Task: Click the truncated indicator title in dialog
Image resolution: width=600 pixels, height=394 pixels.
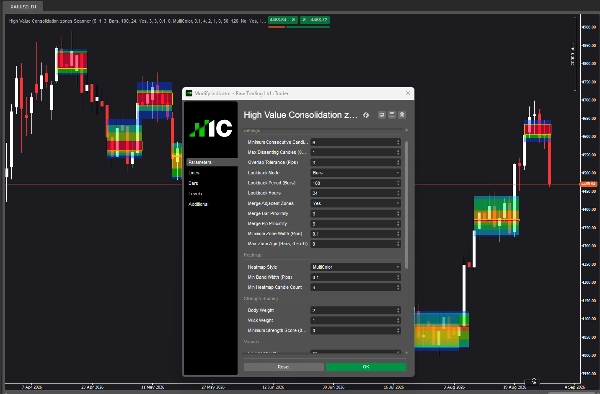Action: (300, 115)
